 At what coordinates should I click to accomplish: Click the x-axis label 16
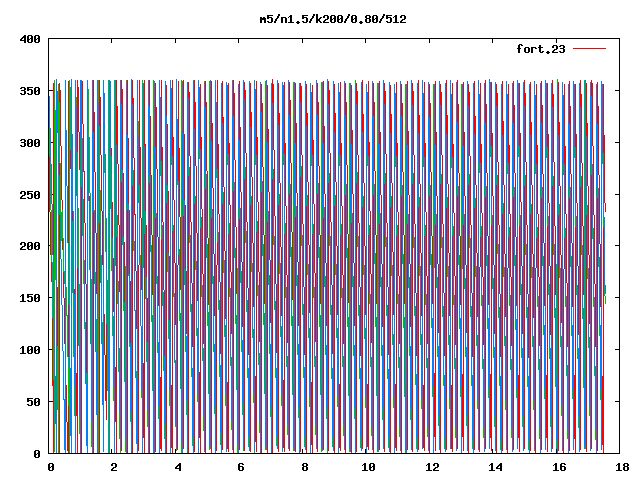click(x=559, y=467)
